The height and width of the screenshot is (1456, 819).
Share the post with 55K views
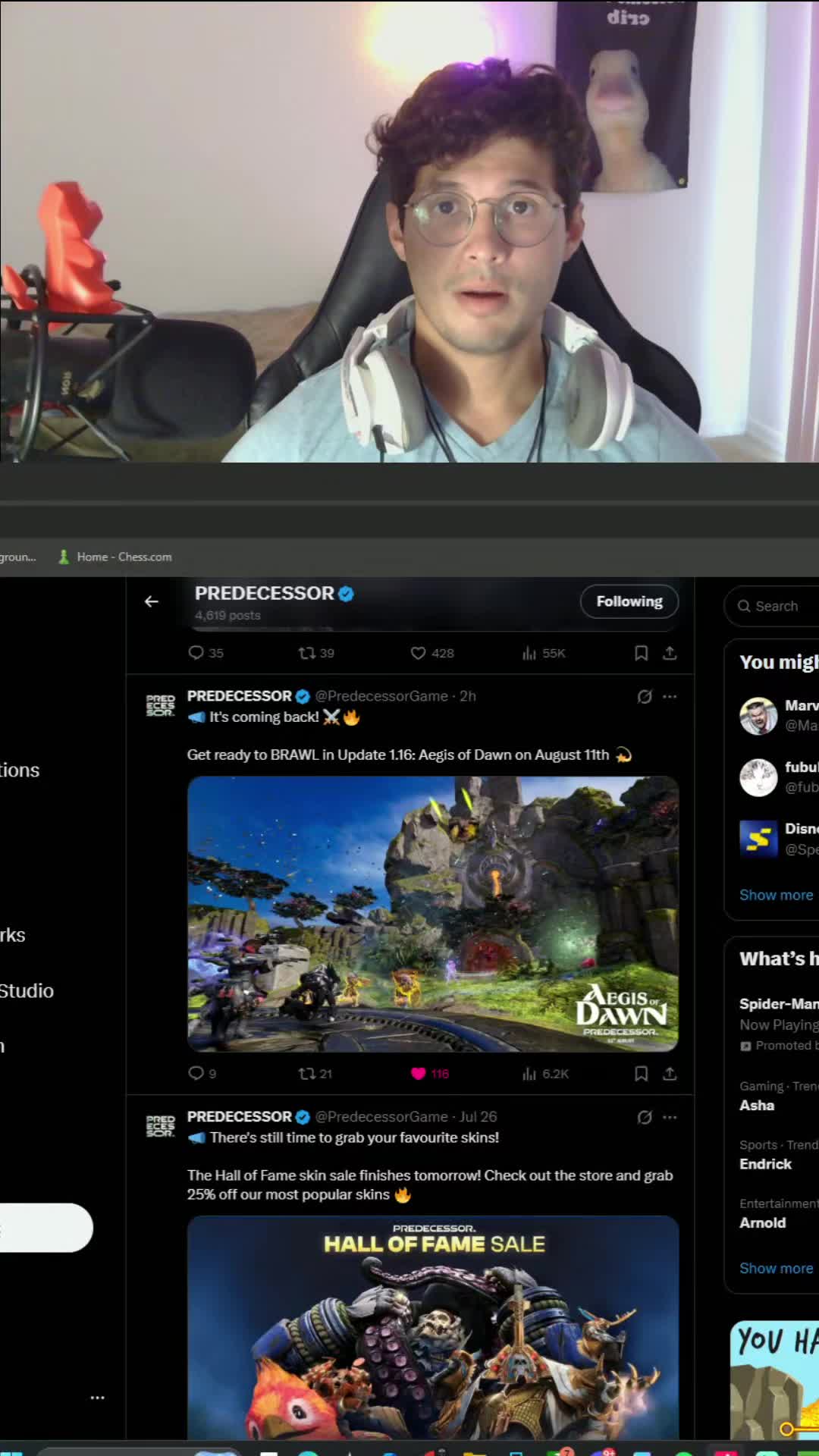click(670, 653)
